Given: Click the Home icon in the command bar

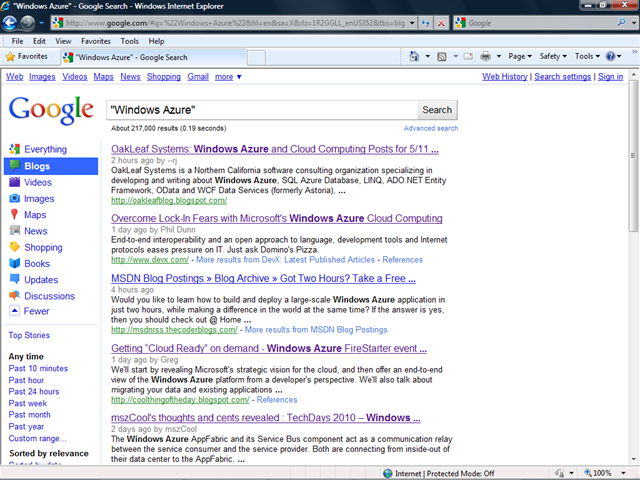Looking at the screenshot, I should (x=414, y=56).
